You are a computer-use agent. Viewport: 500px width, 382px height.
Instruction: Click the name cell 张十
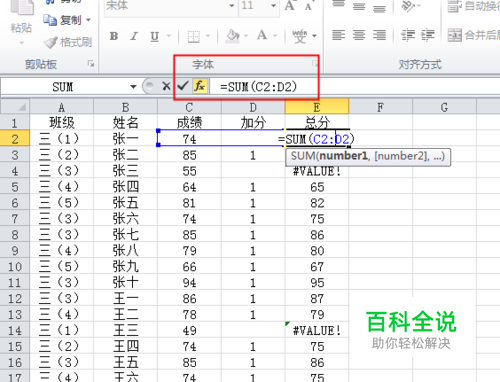(125, 283)
